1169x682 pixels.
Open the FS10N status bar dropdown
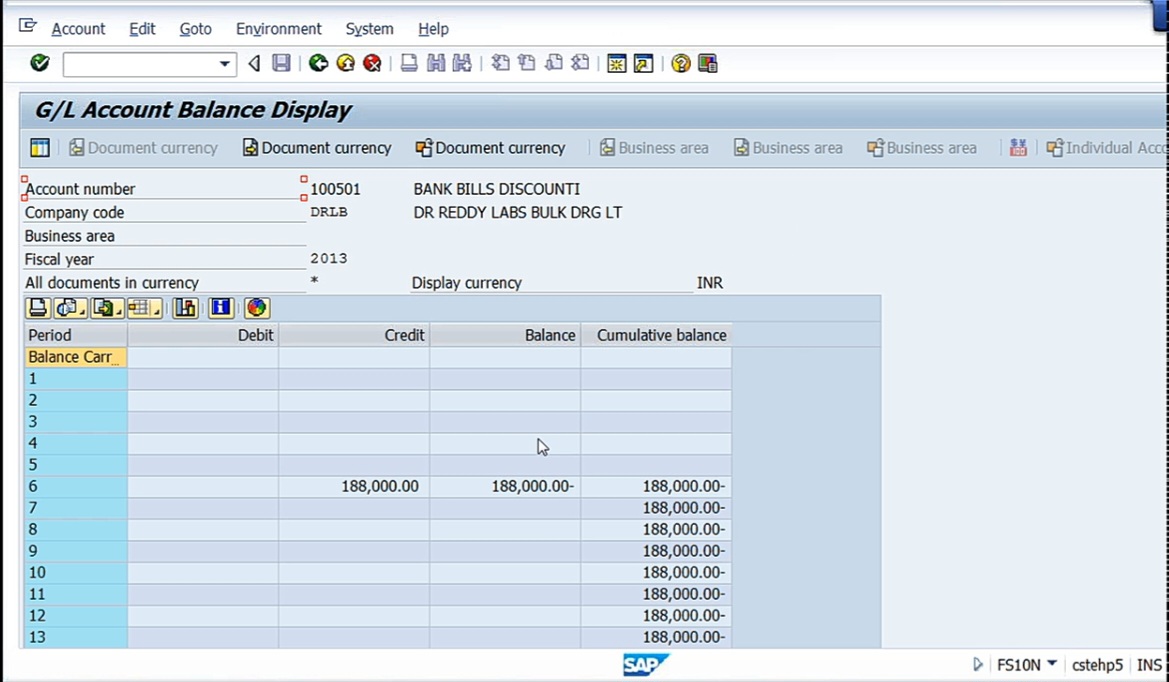[1052, 663]
